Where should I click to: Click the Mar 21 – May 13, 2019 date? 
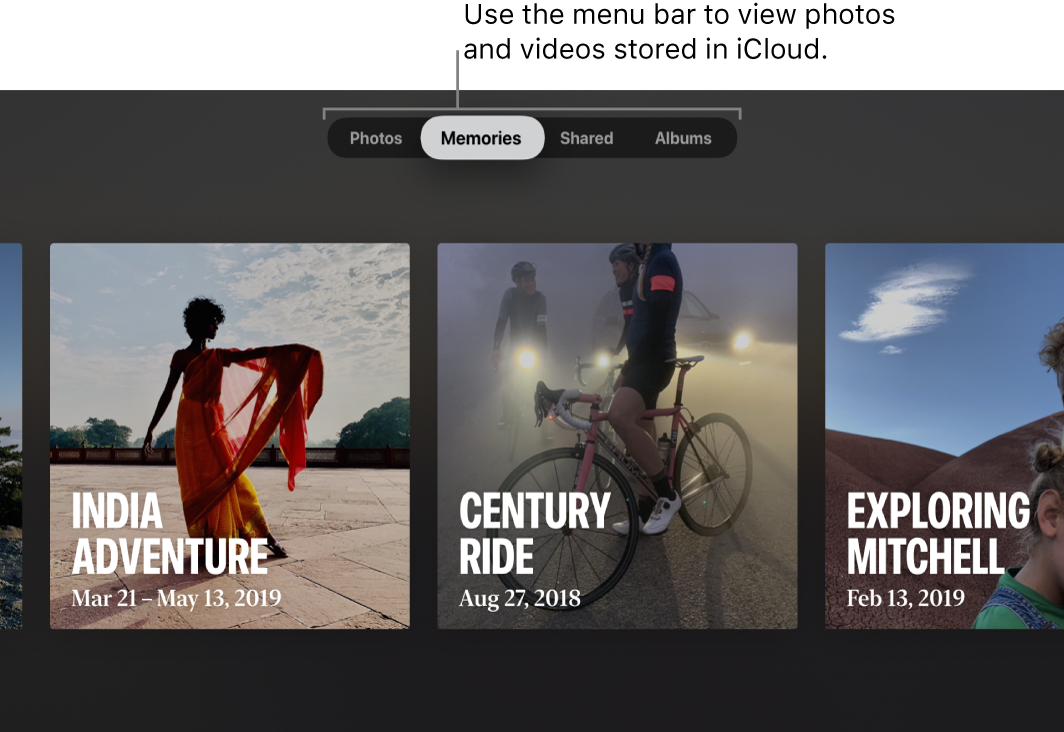pos(176,599)
